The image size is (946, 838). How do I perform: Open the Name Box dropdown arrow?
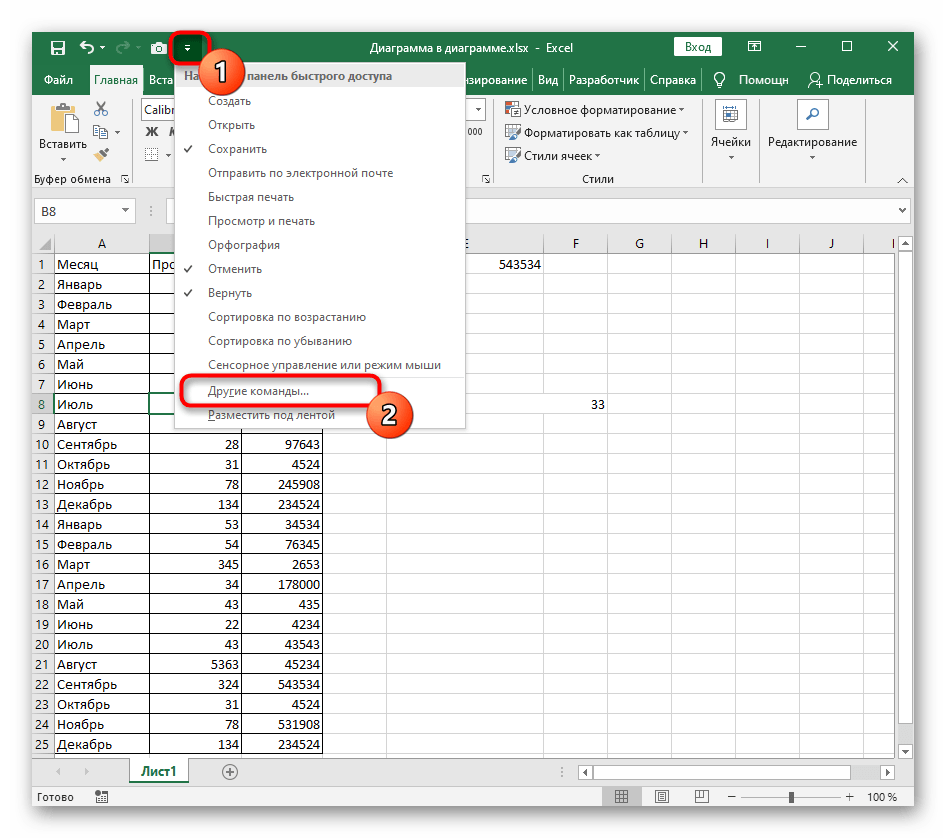tap(125, 211)
